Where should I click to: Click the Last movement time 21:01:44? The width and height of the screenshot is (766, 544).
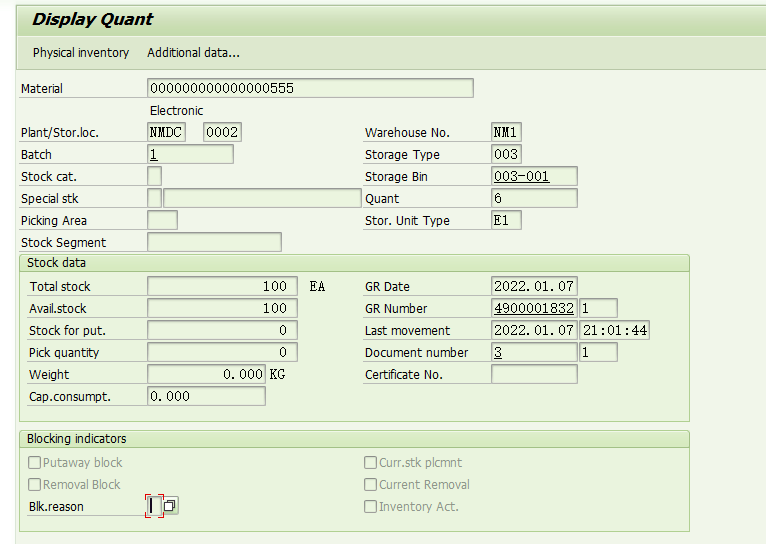[x=615, y=330]
